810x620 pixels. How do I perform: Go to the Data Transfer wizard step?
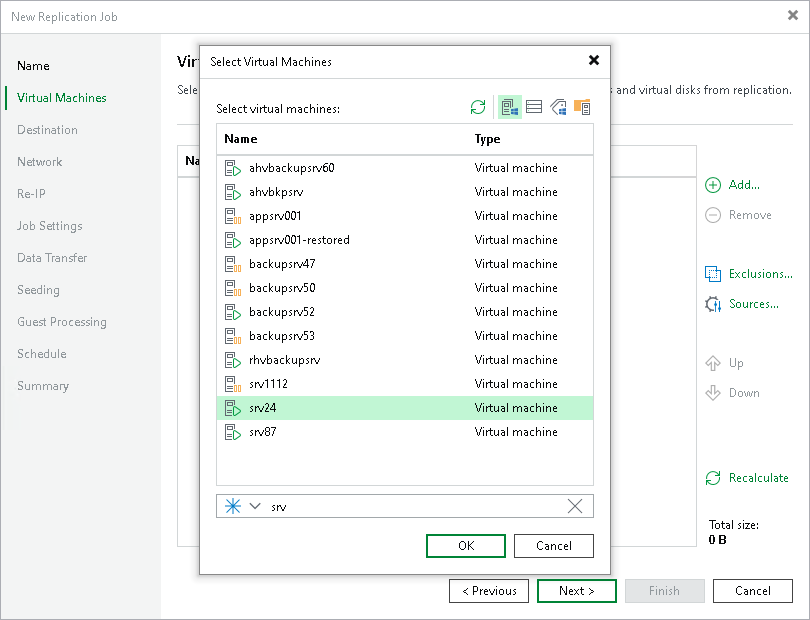[52, 258]
